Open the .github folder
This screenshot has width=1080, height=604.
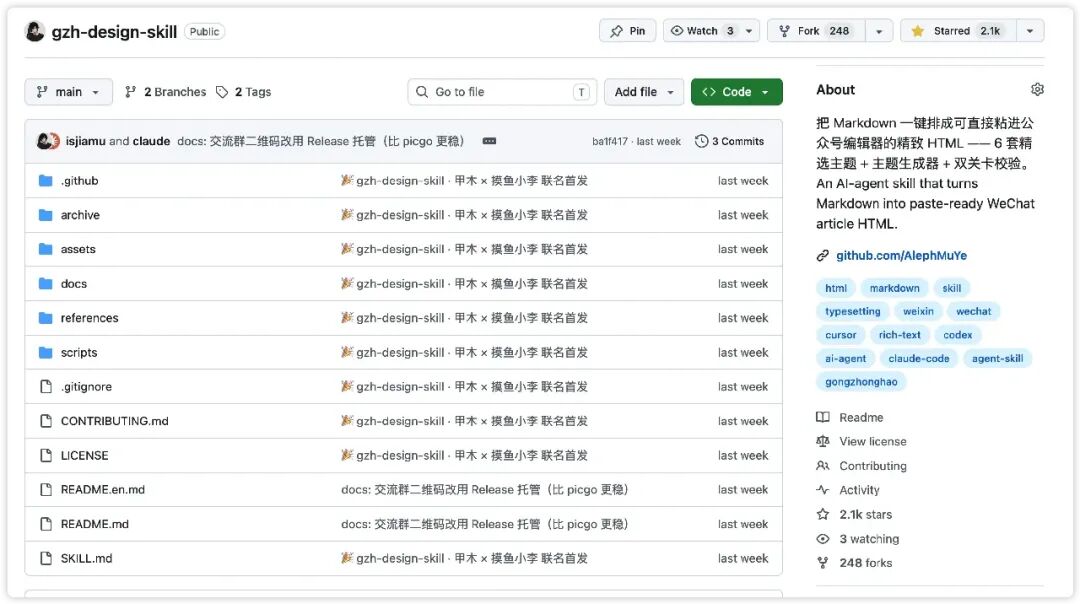click(79, 180)
